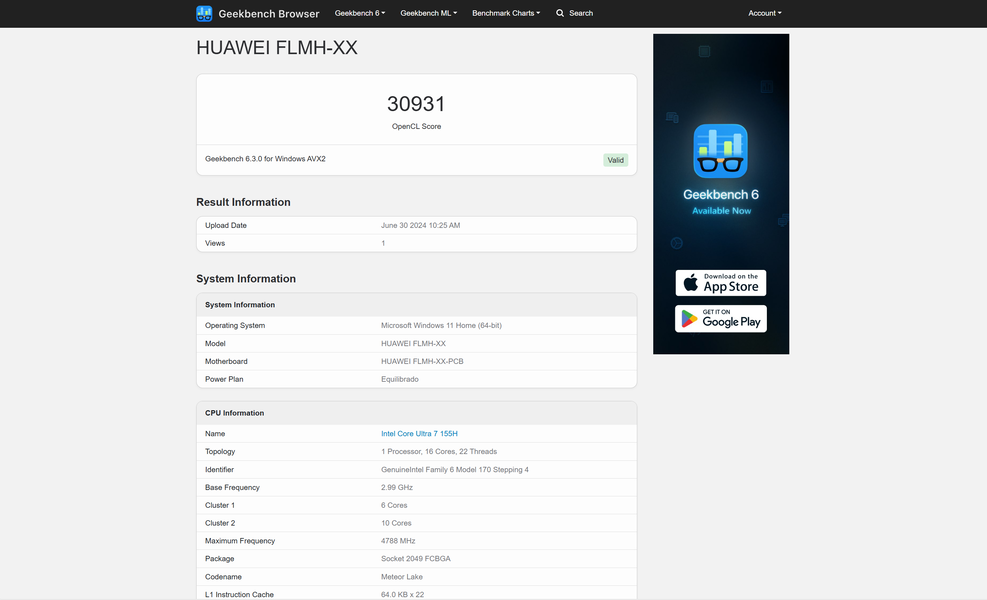The height and width of the screenshot is (600, 987).
Task: Click the 10 Cores Cluster 2 value
Action: coord(396,523)
